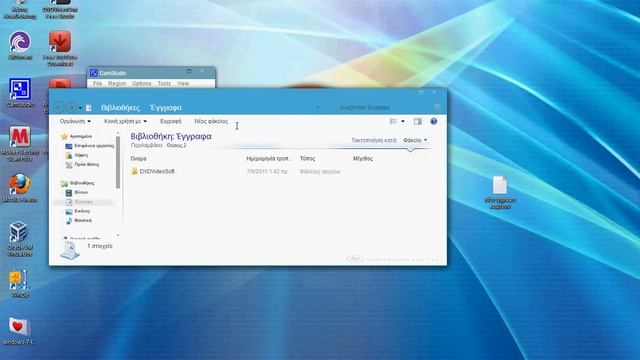Image resolution: width=640 pixels, height=360 pixels.
Task: Launch the CamStudio desktop shortcut
Action: click(20, 92)
